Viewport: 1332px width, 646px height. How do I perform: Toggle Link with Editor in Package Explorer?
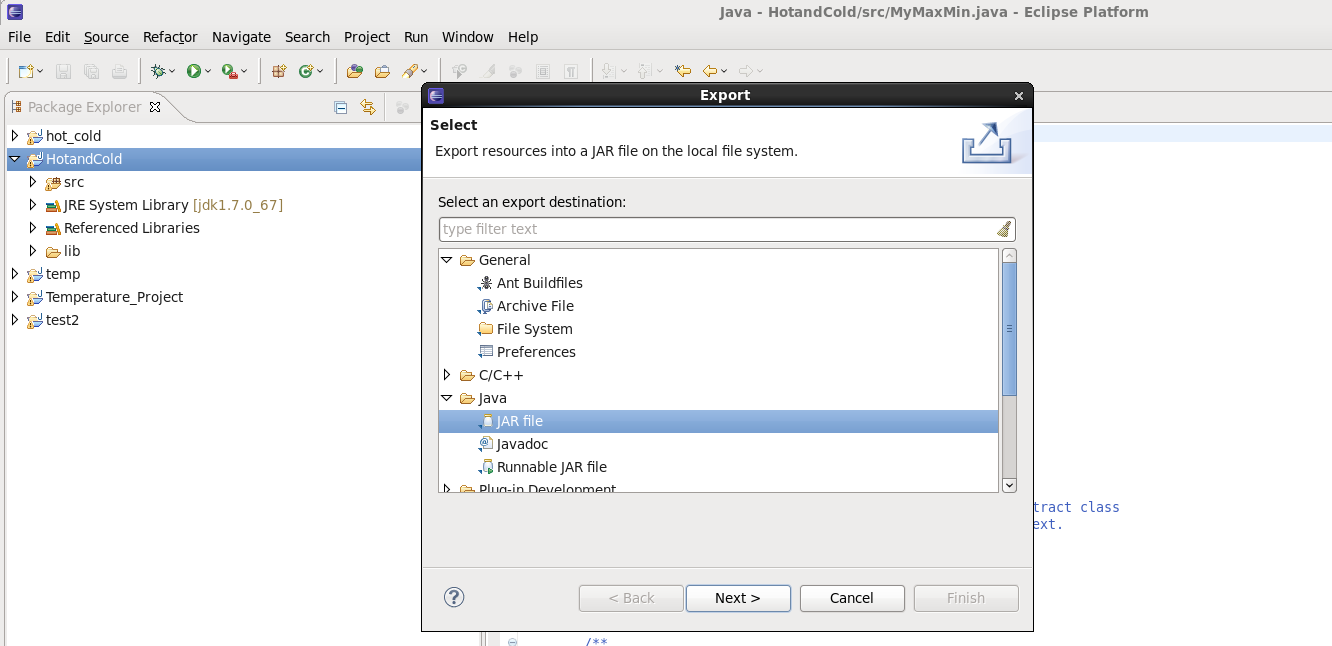coord(368,107)
